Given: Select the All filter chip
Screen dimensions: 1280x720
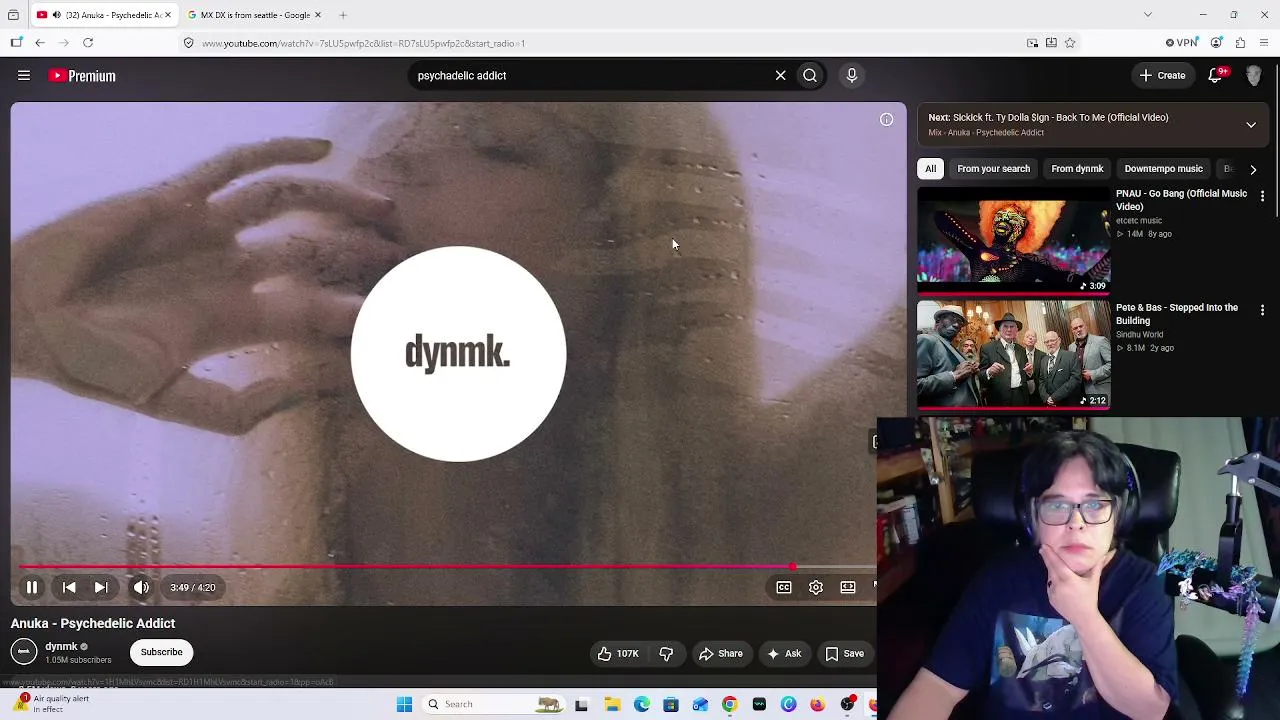Looking at the screenshot, I should (931, 169).
